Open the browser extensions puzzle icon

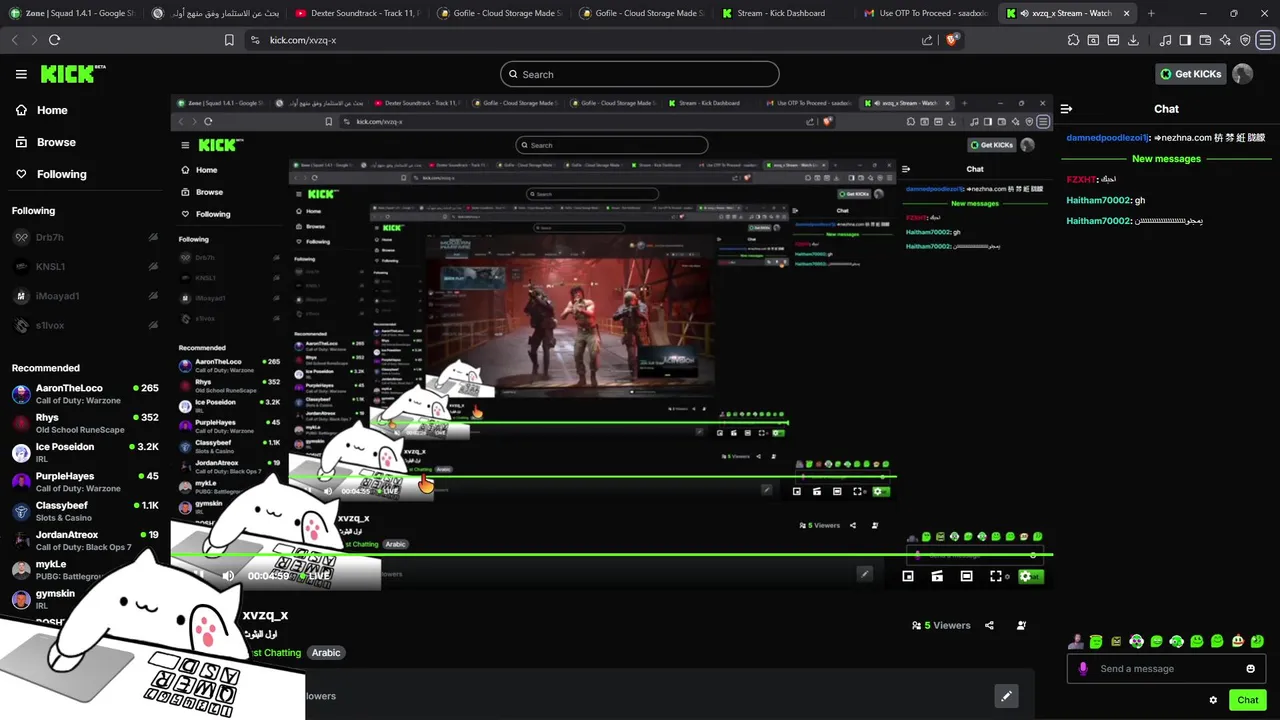point(1073,40)
